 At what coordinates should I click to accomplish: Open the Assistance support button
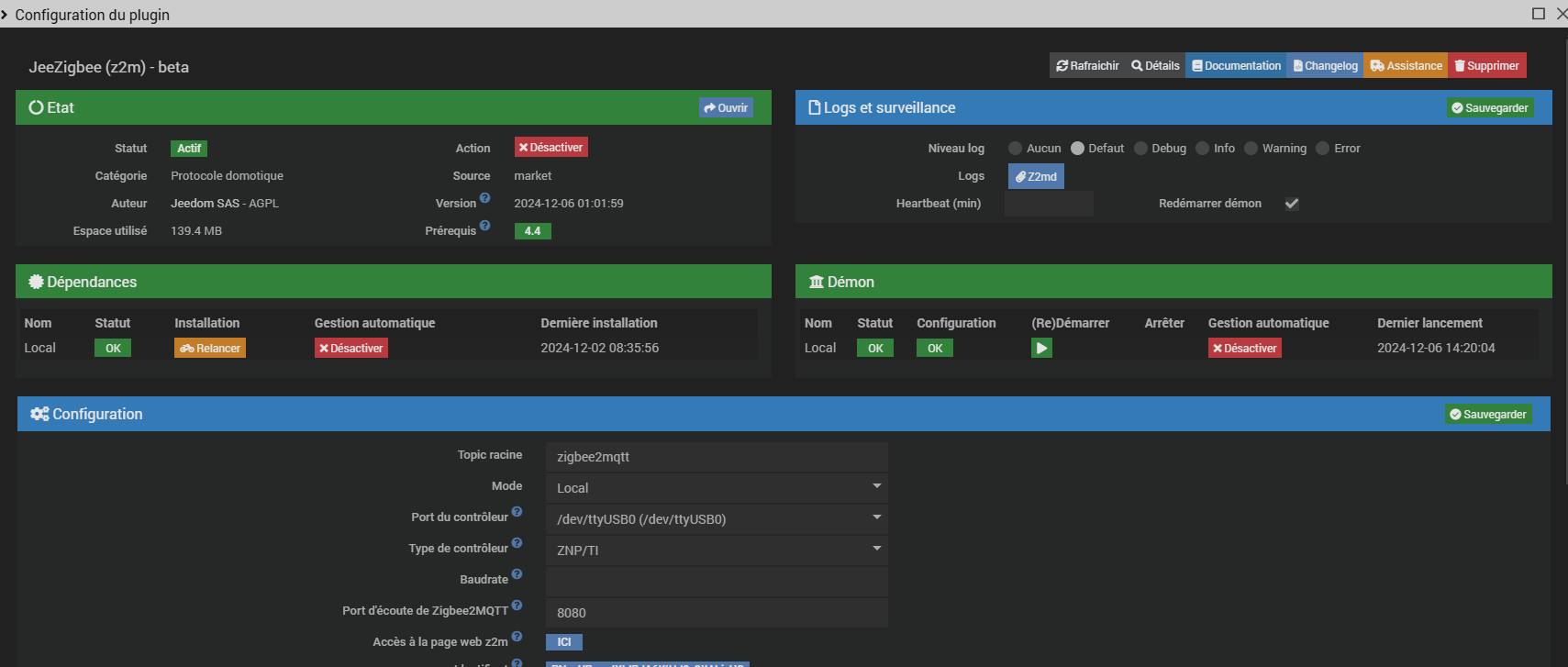pos(1406,66)
